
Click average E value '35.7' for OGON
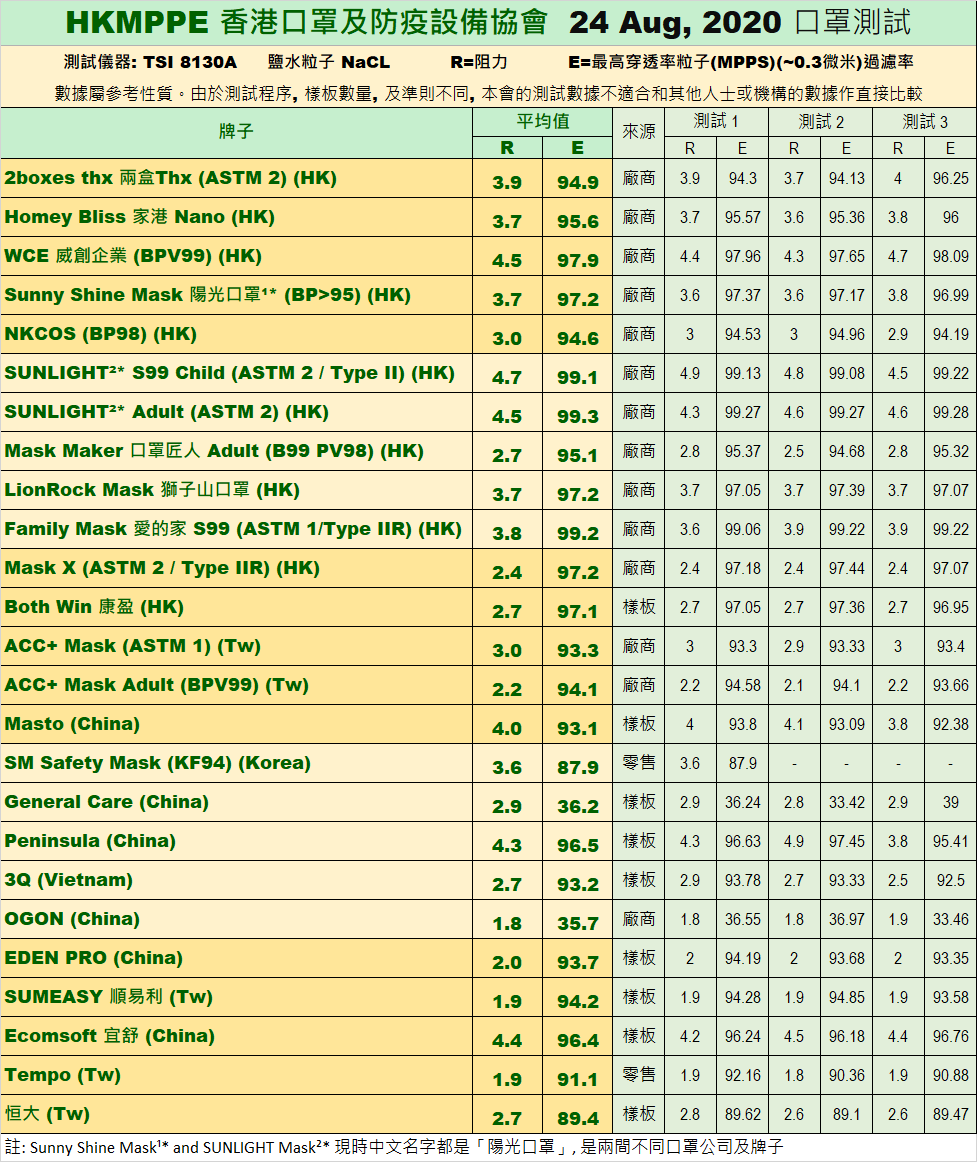pyautogui.click(x=577, y=923)
